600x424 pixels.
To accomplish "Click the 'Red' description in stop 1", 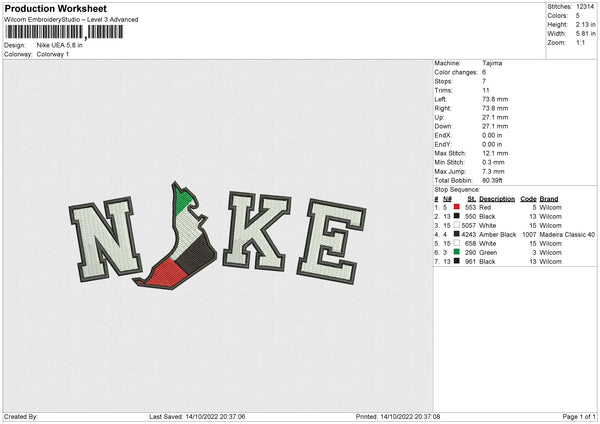I will (485, 207).
